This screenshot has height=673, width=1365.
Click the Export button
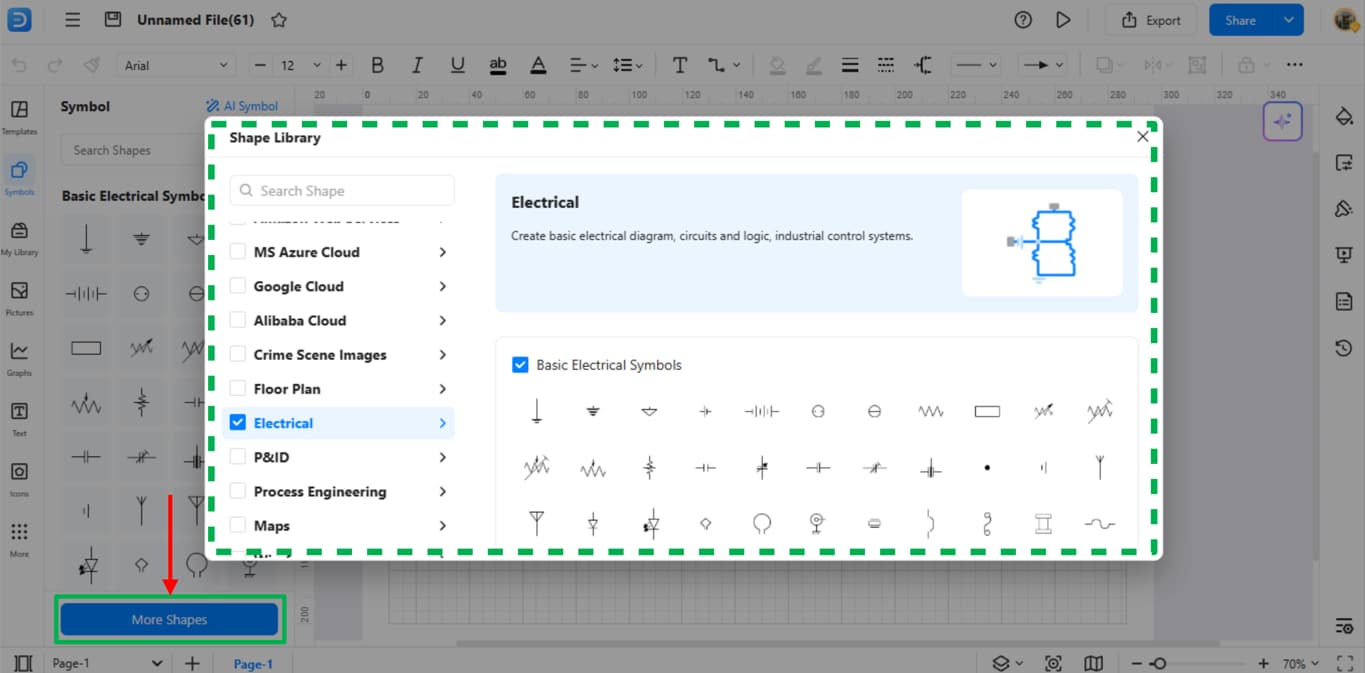(x=1151, y=20)
